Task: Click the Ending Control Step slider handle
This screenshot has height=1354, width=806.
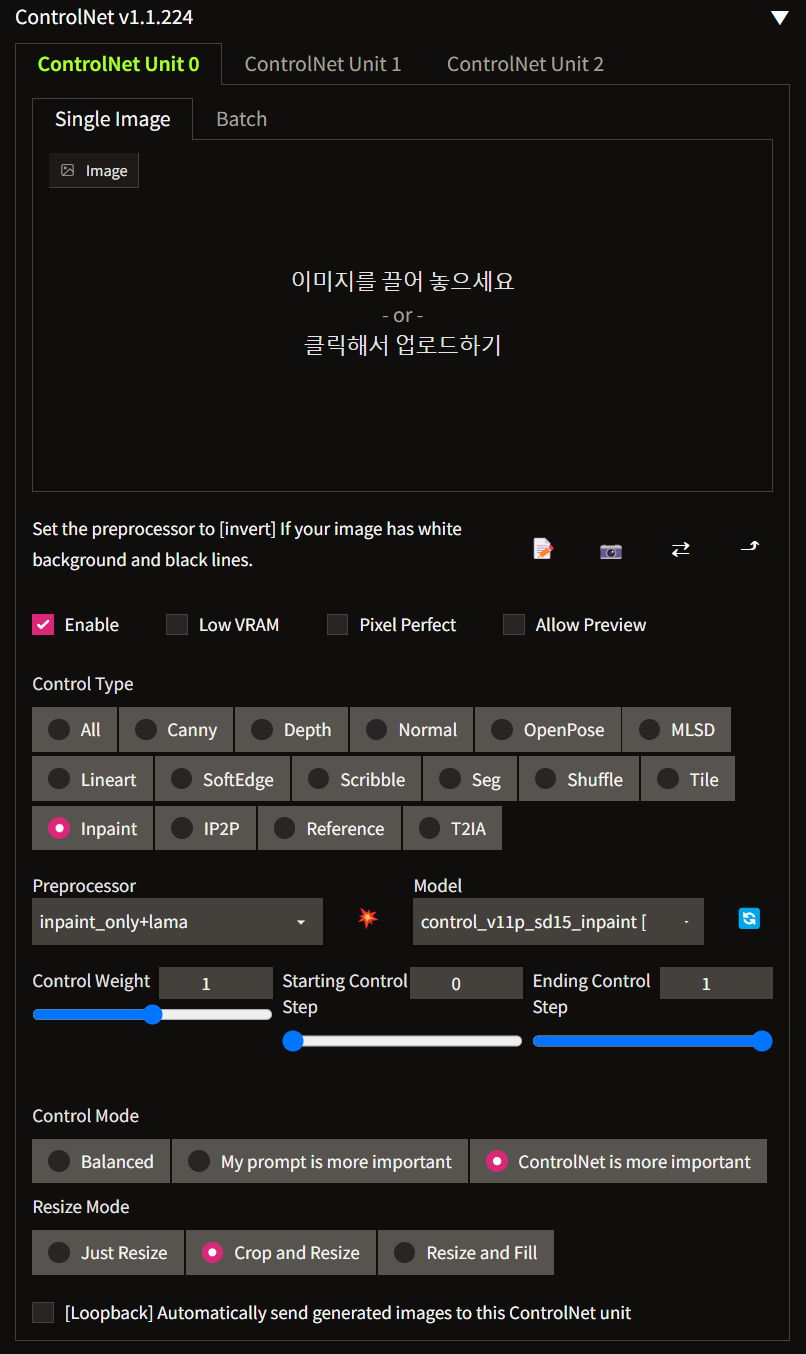Action: (x=762, y=1041)
